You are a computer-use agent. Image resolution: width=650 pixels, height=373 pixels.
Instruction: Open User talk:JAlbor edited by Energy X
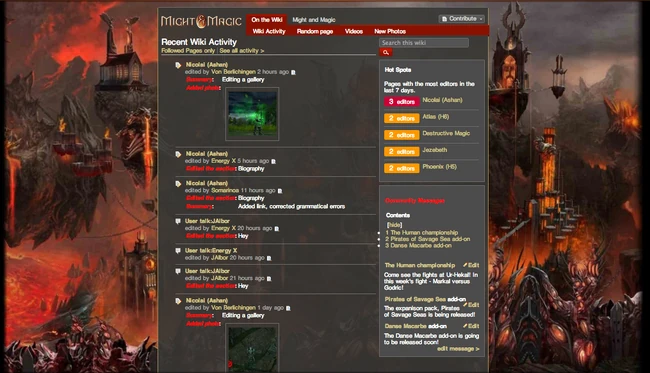[207, 221]
